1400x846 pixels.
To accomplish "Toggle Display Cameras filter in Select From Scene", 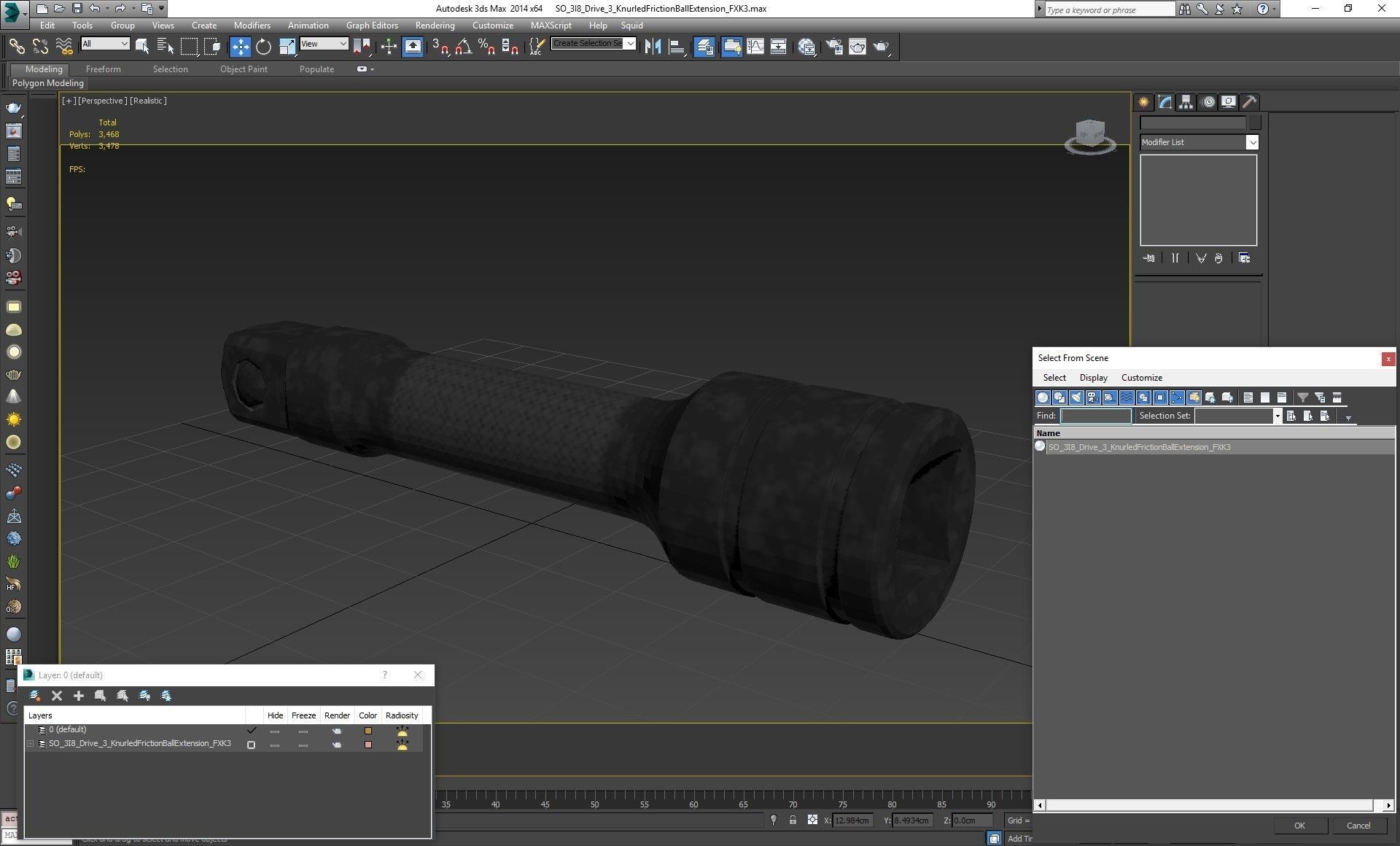I will tap(1093, 397).
